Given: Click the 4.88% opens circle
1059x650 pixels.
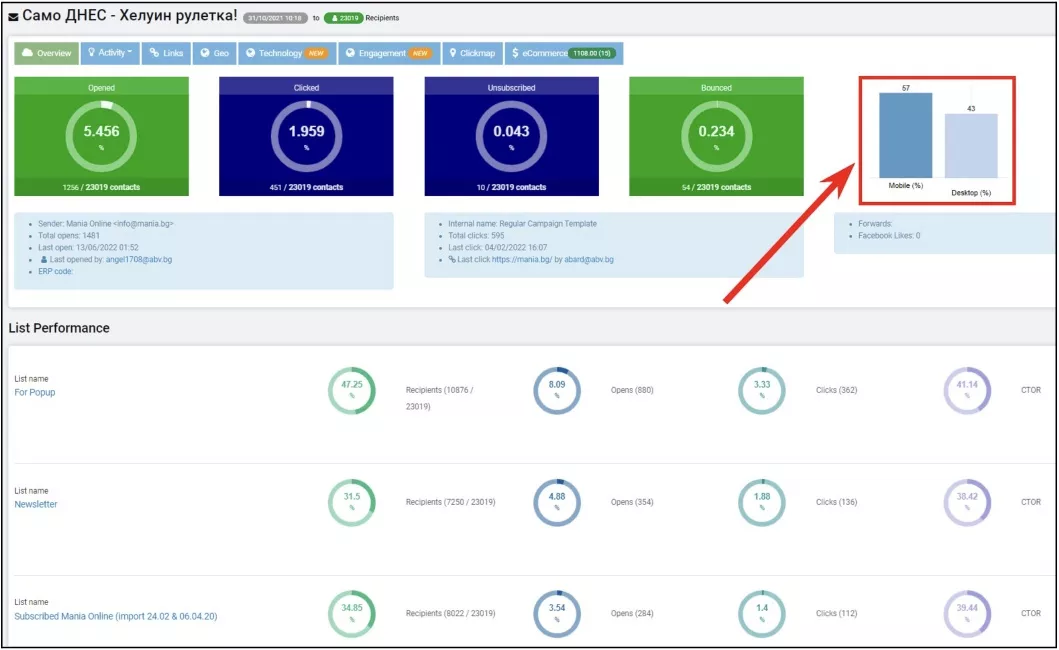Looking at the screenshot, I should [x=557, y=503].
